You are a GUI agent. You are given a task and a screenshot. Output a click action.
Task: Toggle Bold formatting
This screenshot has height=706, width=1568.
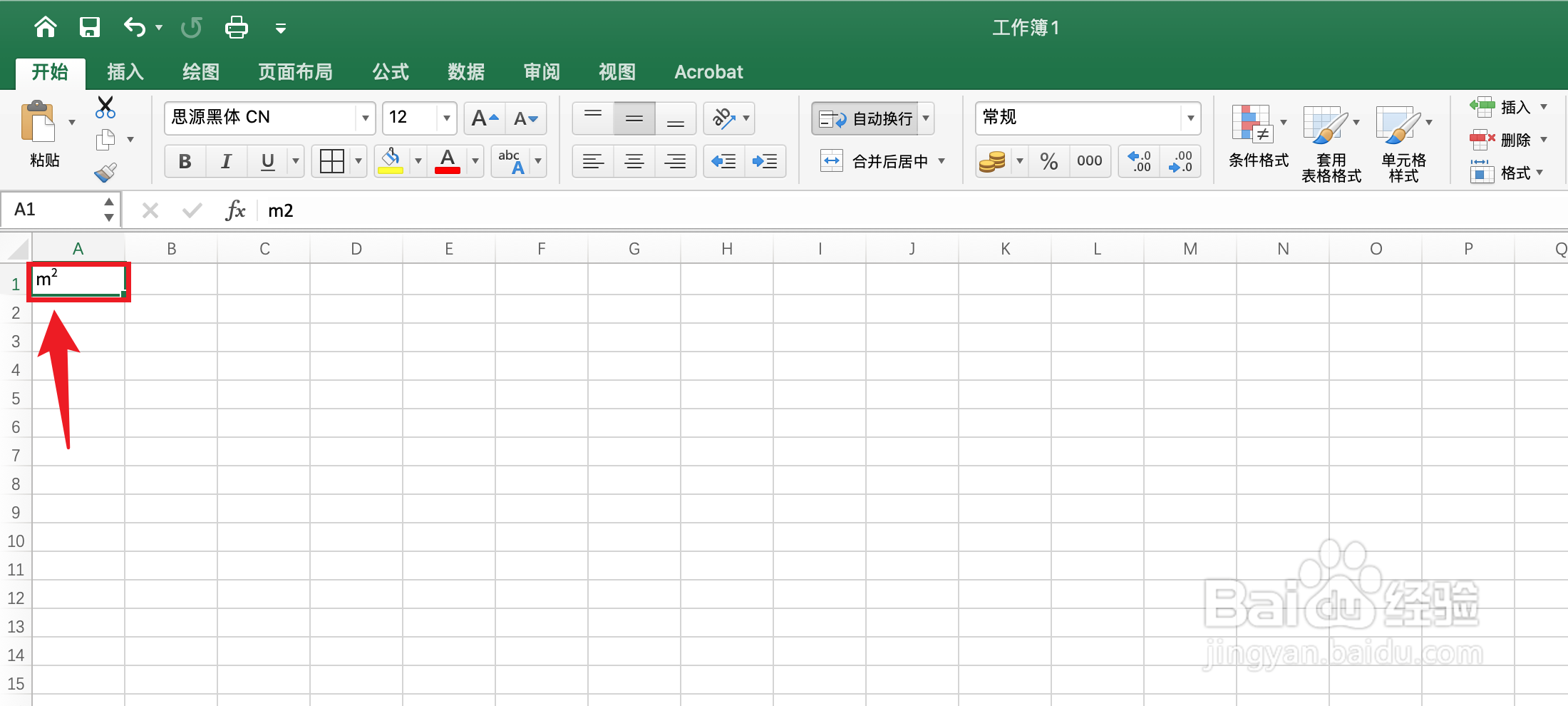click(185, 161)
